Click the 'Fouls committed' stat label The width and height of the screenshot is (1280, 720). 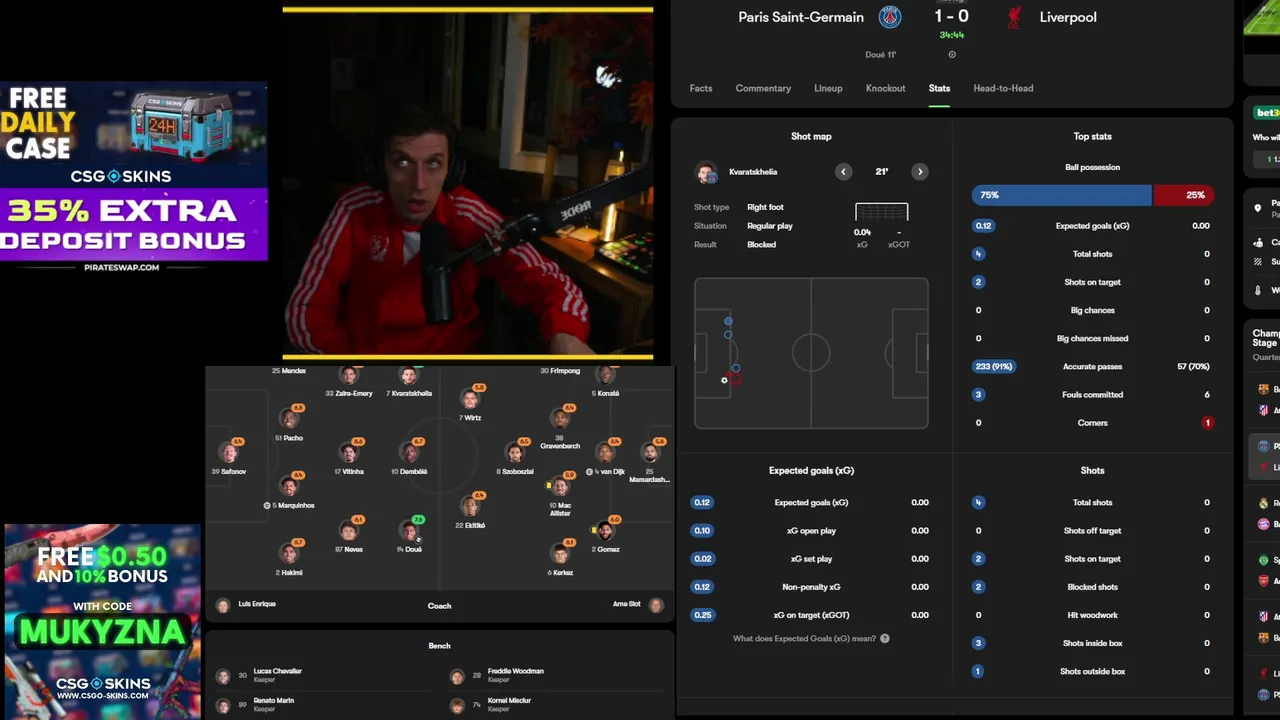[1092, 395]
